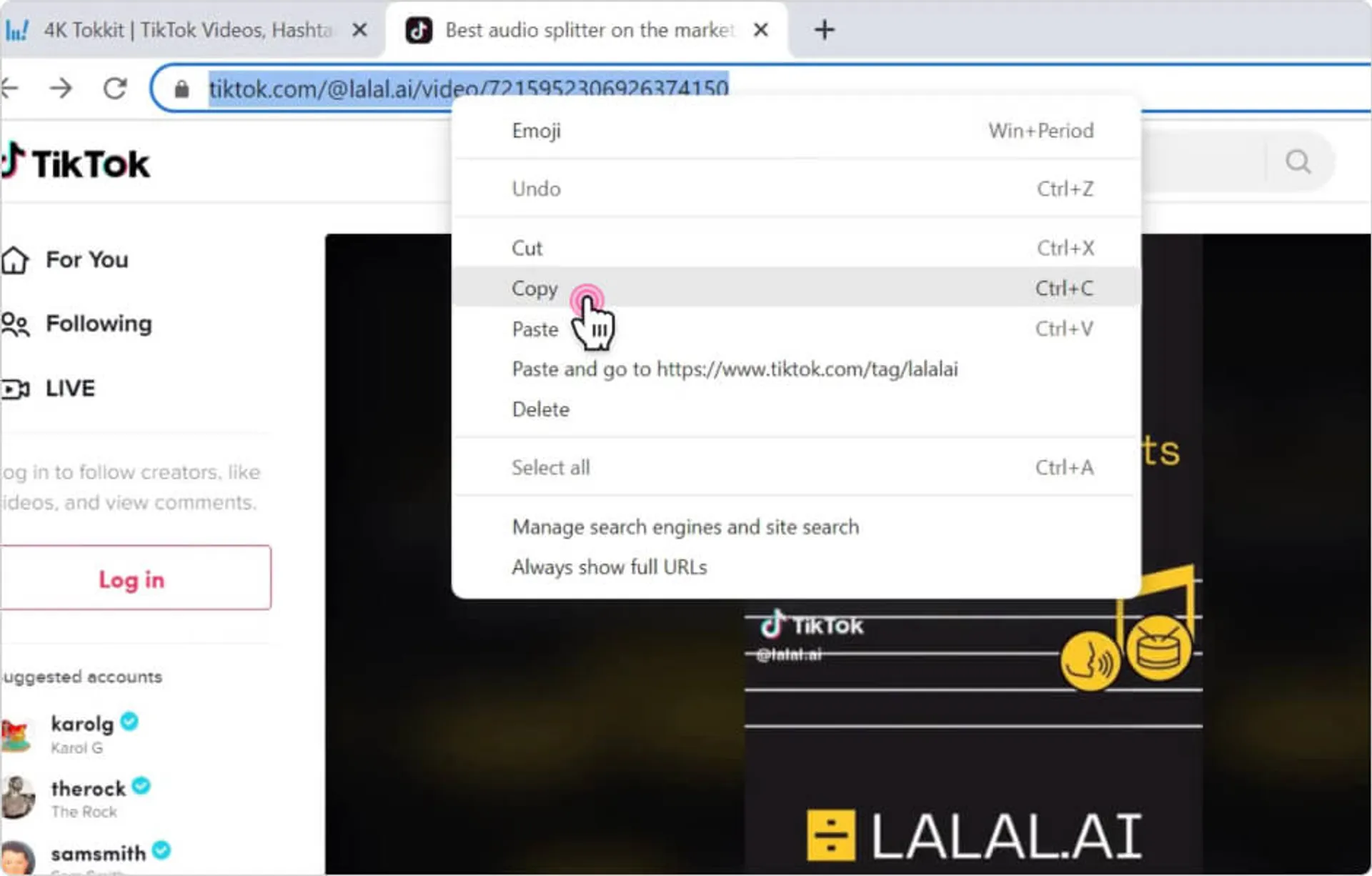This screenshot has height=876, width=1372.
Task: Click the LIVE sidebar icon
Action: coord(16,388)
